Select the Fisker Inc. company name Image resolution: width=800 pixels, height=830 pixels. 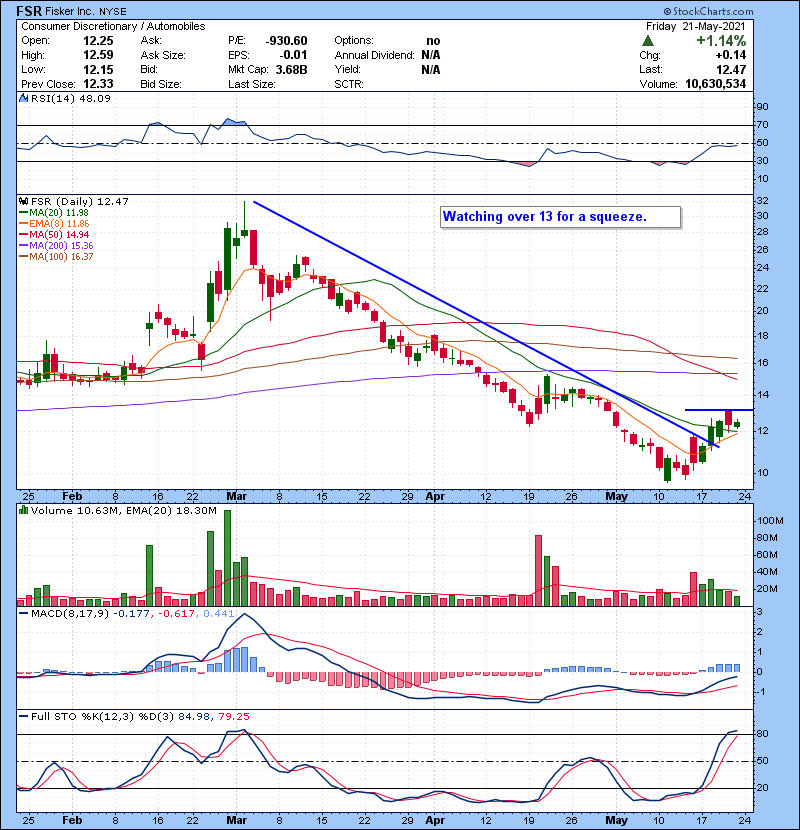point(69,11)
